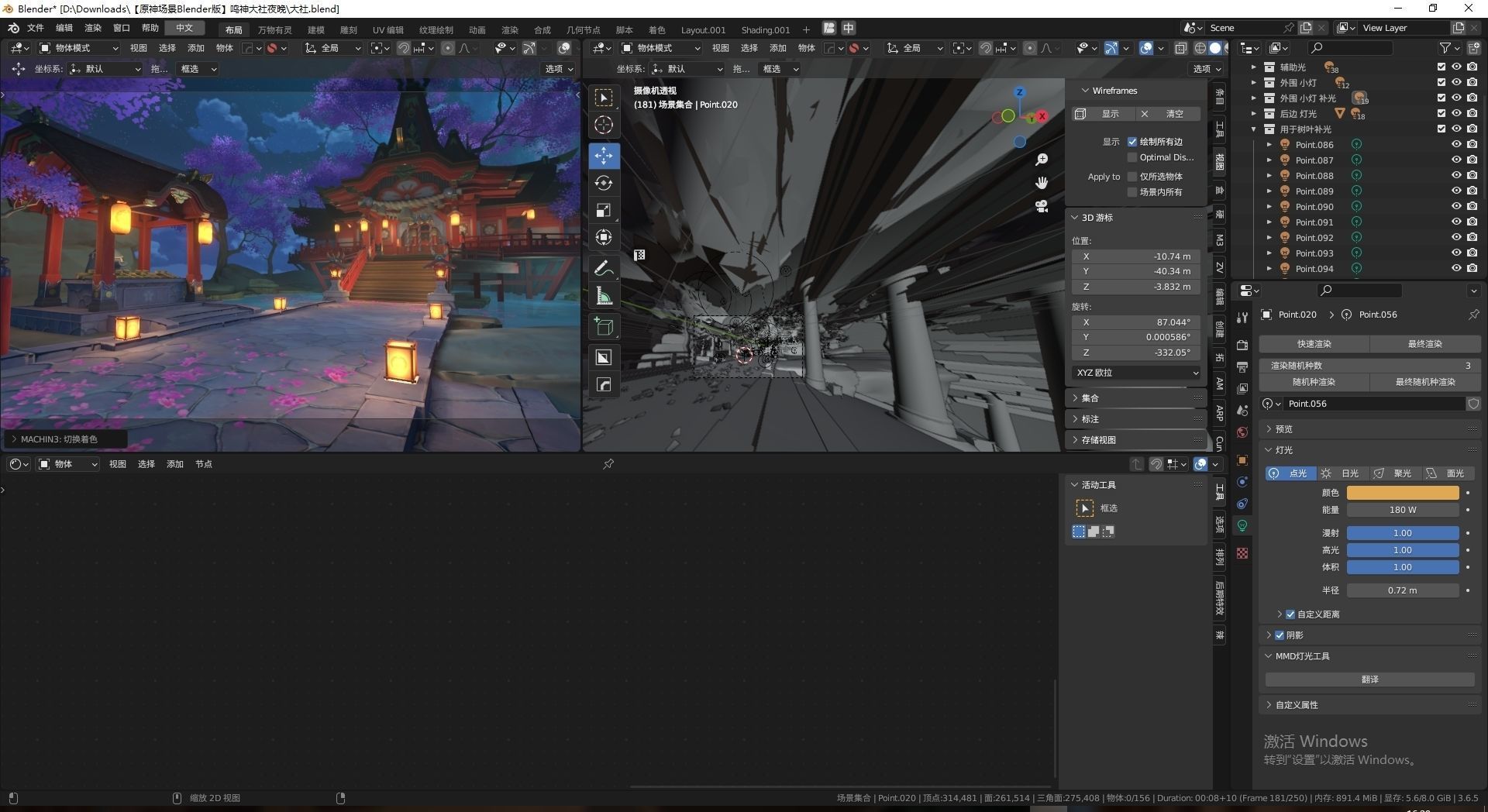Screen dimensions: 1488x812
Task: Open the World properties tab
Action: [1242, 432]
